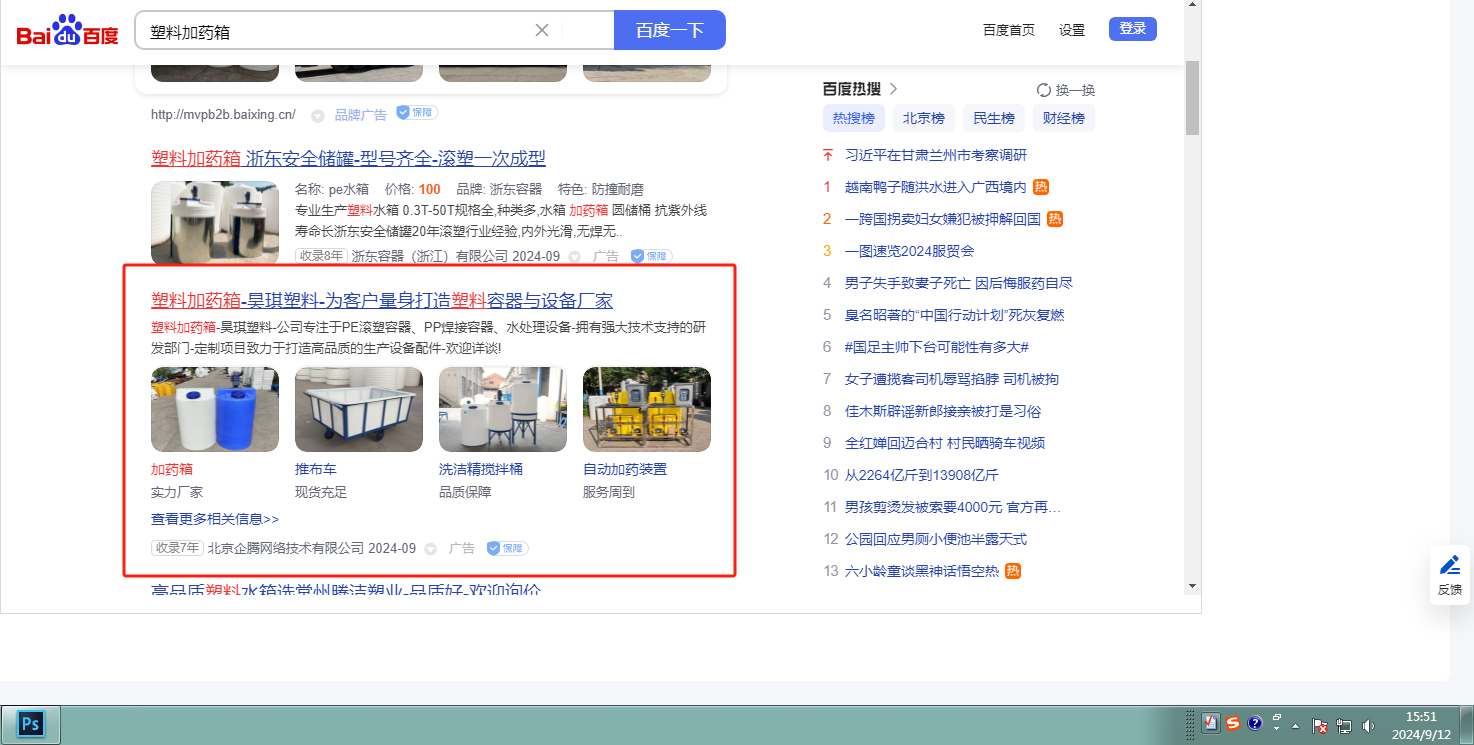Open hot search 全红婵回迈合村 村民晒骑车视频

[945, 443]
